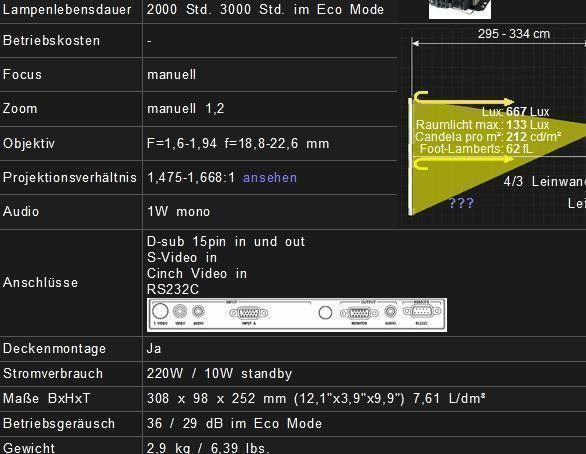Select '2,9 kg / 6,39 lbs.' weight value
The image size is (586, 454).
(209, 448)
